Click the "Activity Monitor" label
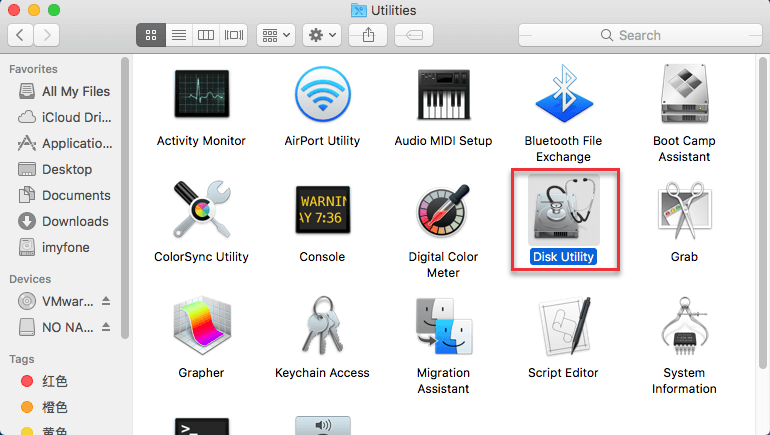 [201, 141]
